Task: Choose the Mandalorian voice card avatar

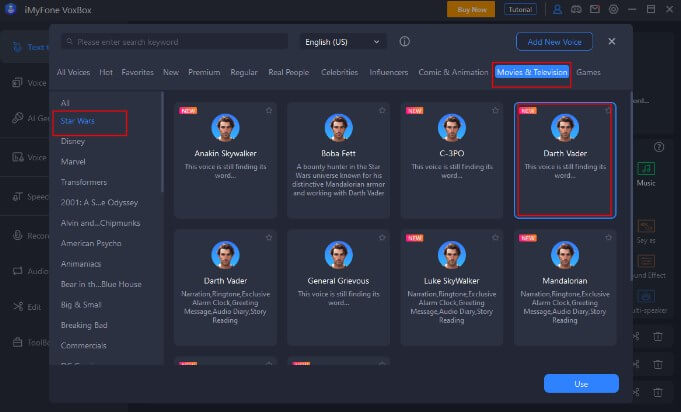Action: pyautogui.click(x=565, y=255)
